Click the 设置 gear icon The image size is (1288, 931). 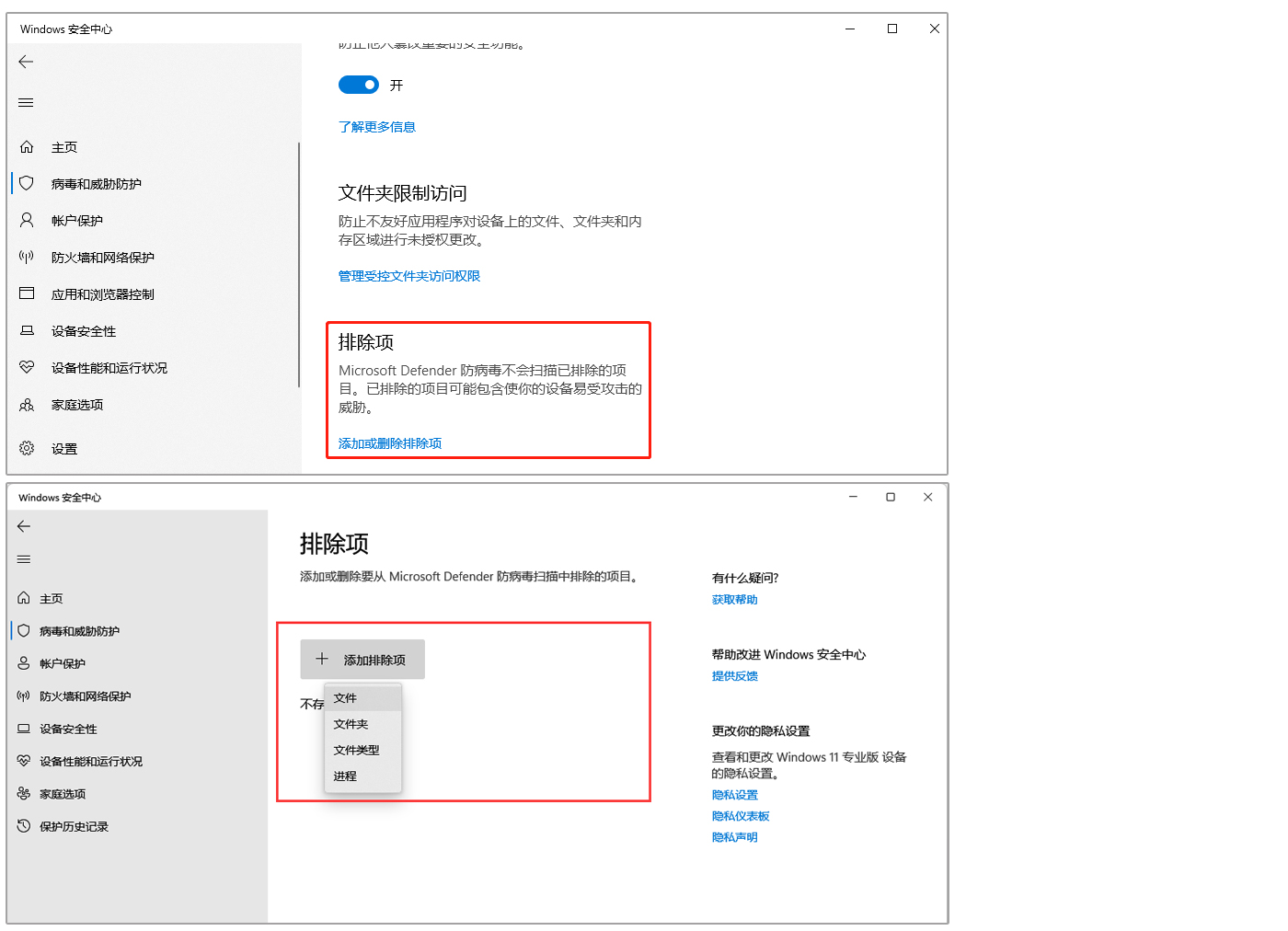tap(27, 449)
